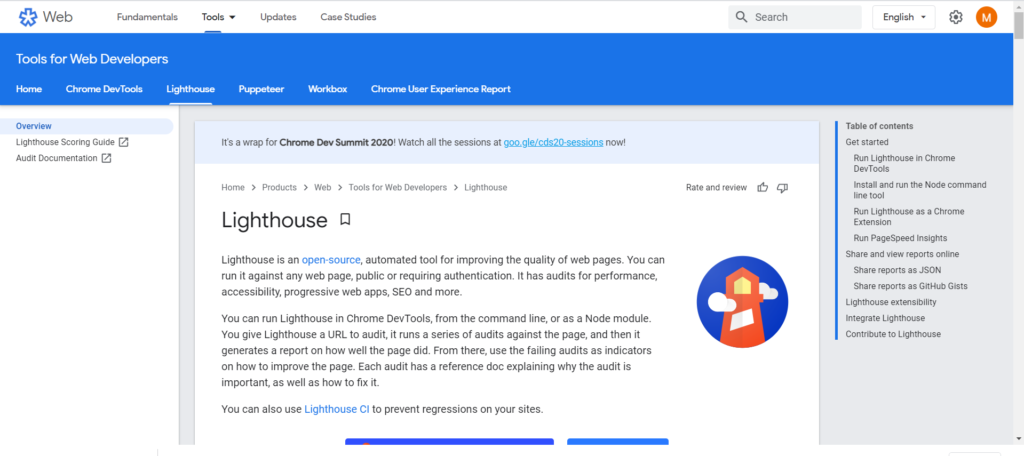Jump to Lighthouse extensibility section
This screenshot has height=456, width=1024.
click(x=891, y=302)
